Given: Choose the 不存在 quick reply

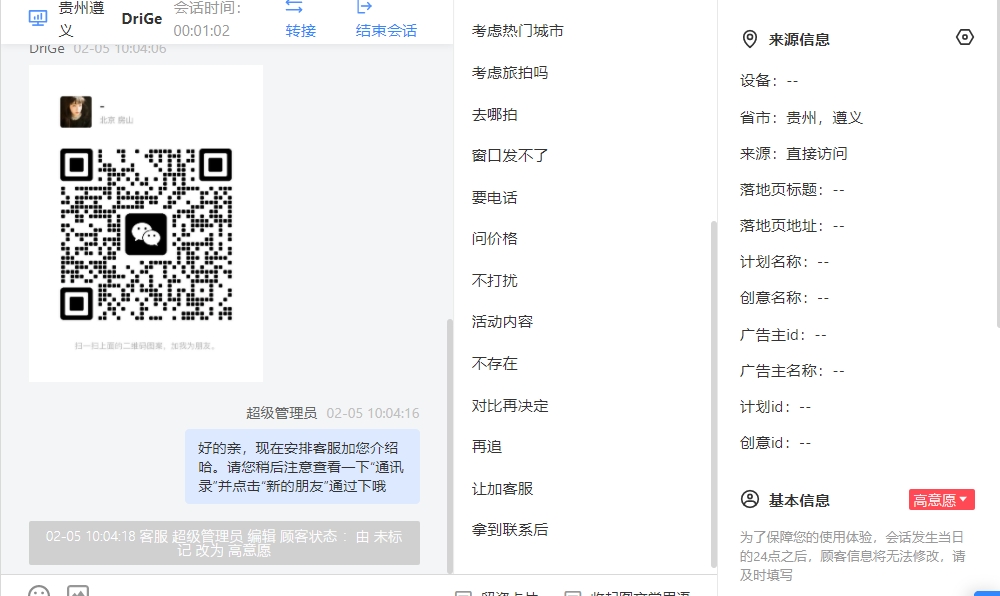Looking at the screenshot, I should 494,363.
